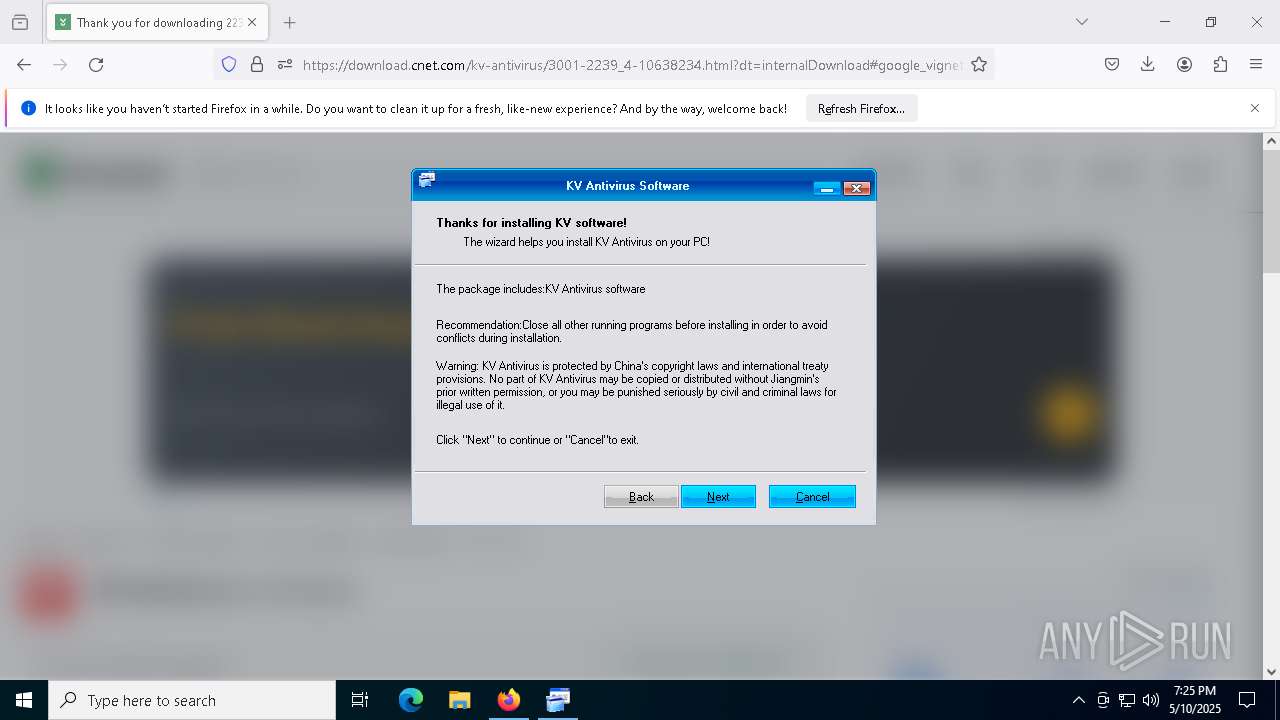Reload the current page
1280x720 pixels.
[x=96, y=64]
